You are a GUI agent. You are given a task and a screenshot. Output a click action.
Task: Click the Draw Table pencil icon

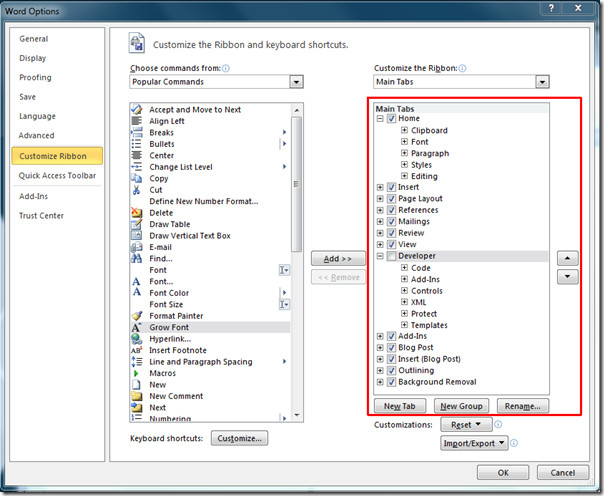click(136, 224)
